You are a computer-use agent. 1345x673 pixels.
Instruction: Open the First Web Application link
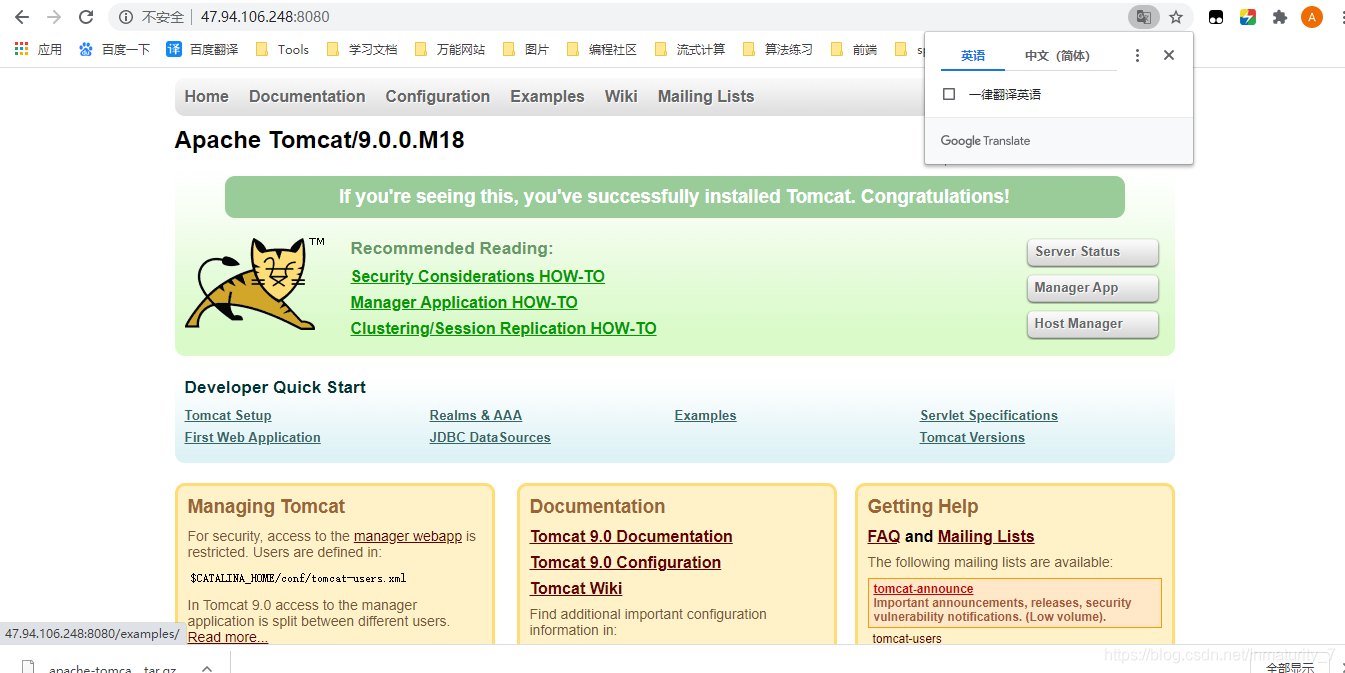253,437
